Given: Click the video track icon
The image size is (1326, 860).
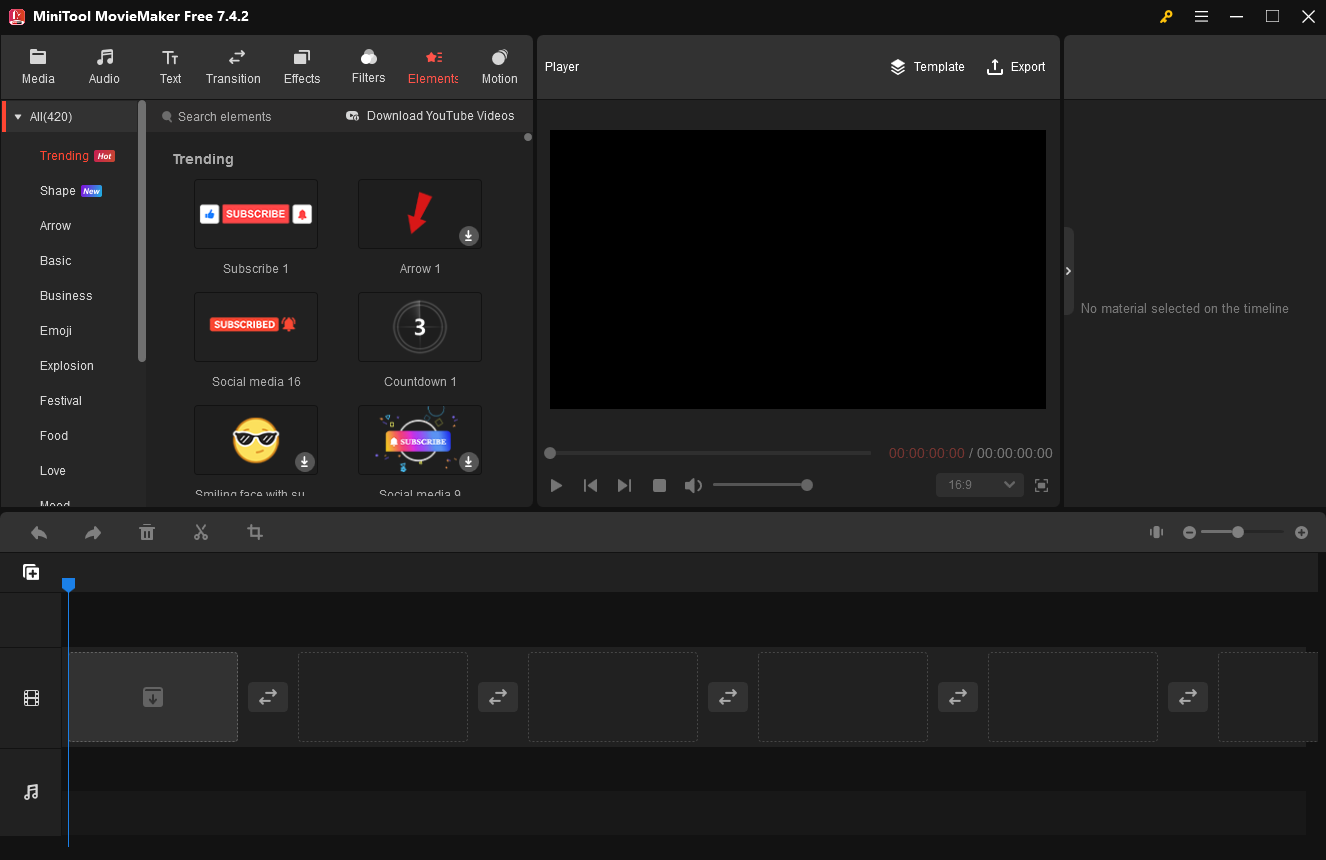Looking at the screenshot, I should 31,698.
